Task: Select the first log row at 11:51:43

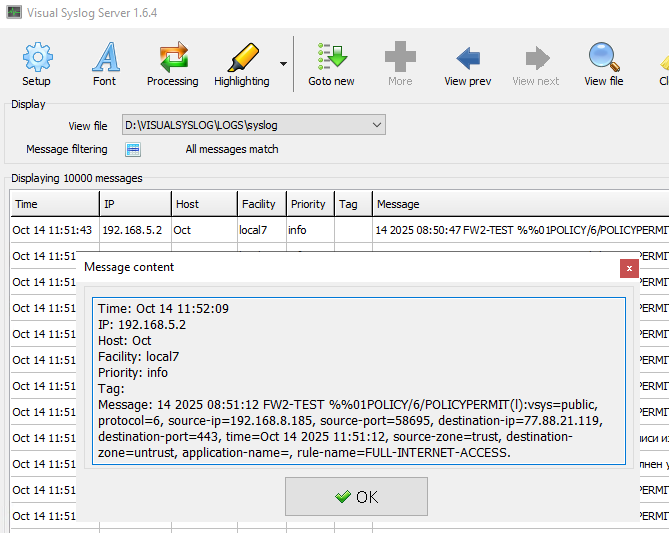Action: click(200, 230)
